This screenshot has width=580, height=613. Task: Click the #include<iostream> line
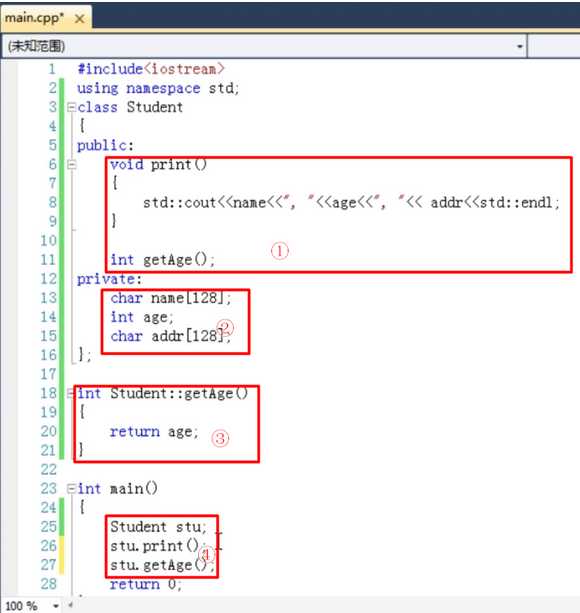(150, 69)
